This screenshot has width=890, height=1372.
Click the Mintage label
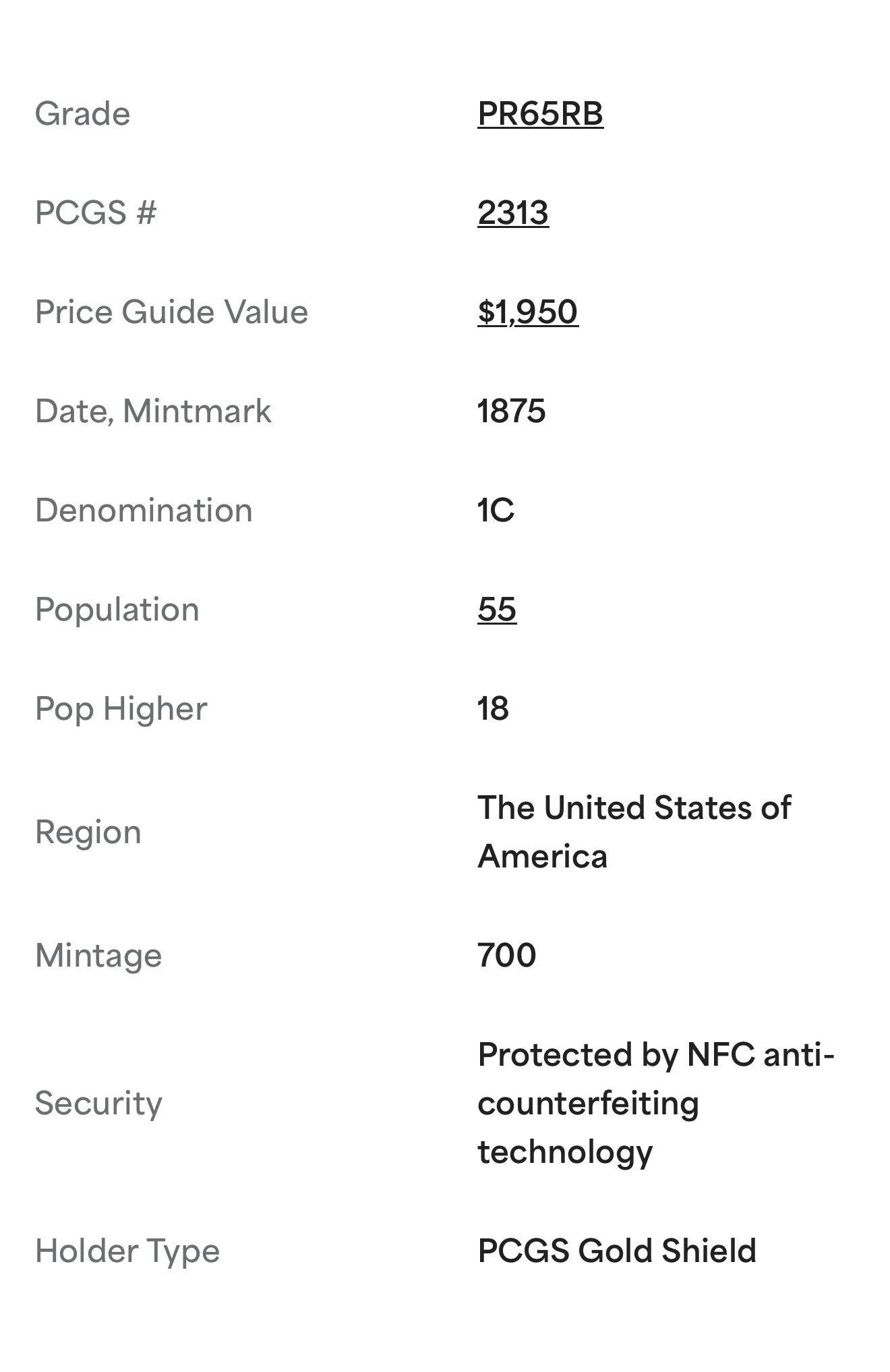pos(98,956)
